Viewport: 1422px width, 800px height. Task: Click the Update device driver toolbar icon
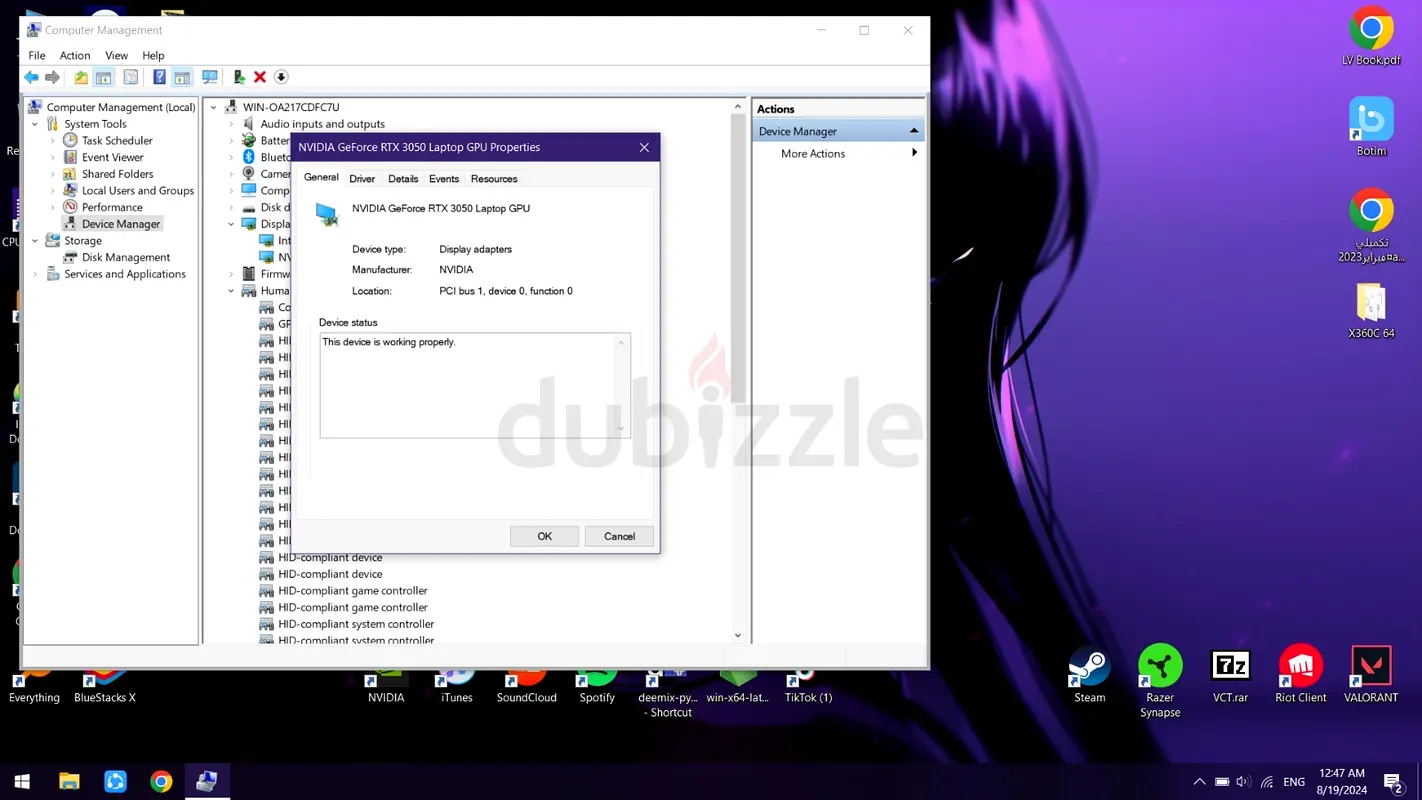point(239,77)
